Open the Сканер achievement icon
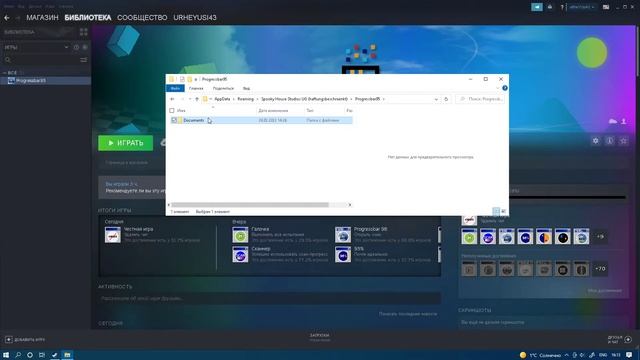 click(x=240, y=254)
